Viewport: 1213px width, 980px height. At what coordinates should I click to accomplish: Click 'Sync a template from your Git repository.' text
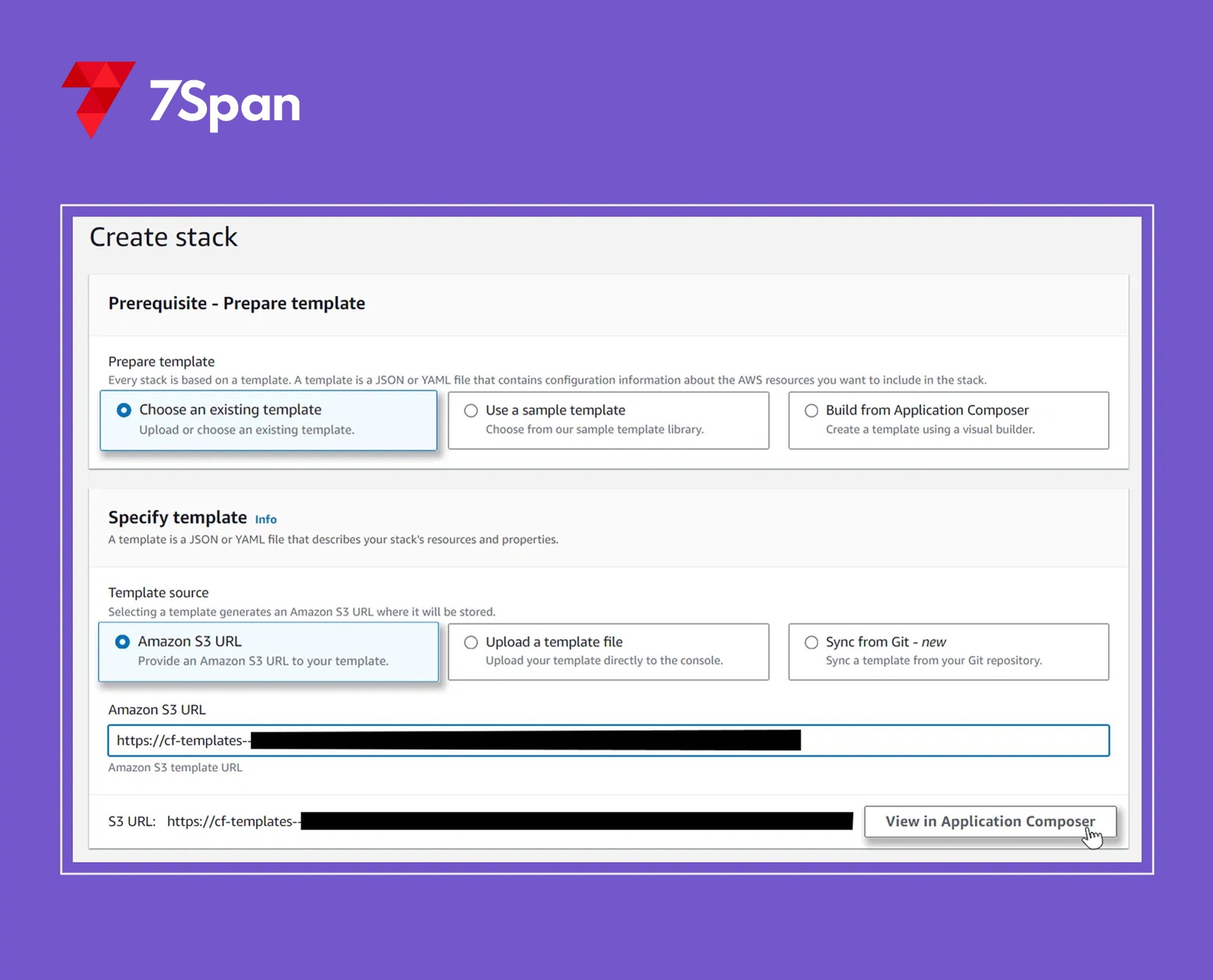click(x=934, y=660)
